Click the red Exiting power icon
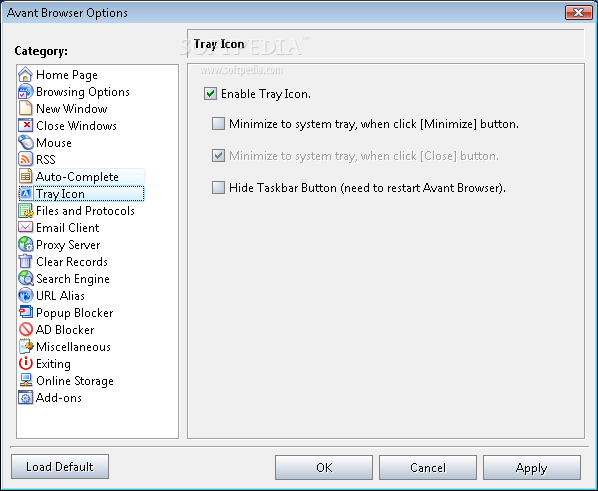 tap(25, 364)
